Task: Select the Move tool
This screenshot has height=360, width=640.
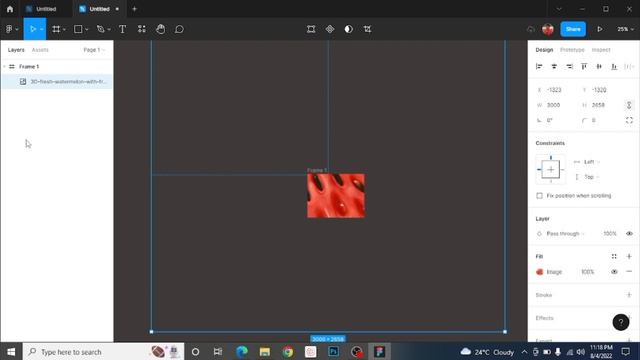Action: click(x=32, y=29)
